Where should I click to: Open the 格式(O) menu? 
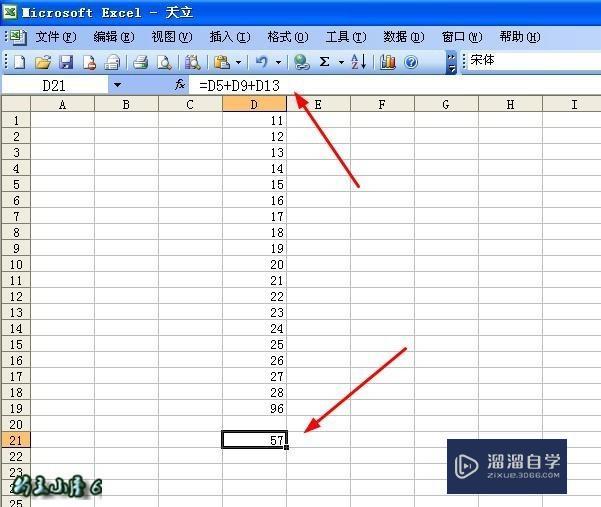coord(288,37)
